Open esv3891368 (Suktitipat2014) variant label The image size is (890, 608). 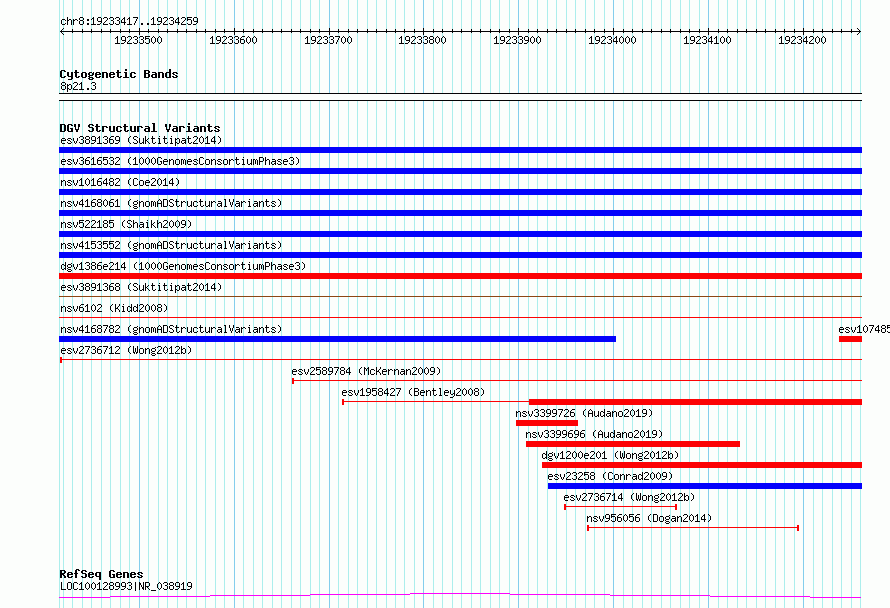click(141, 287)
